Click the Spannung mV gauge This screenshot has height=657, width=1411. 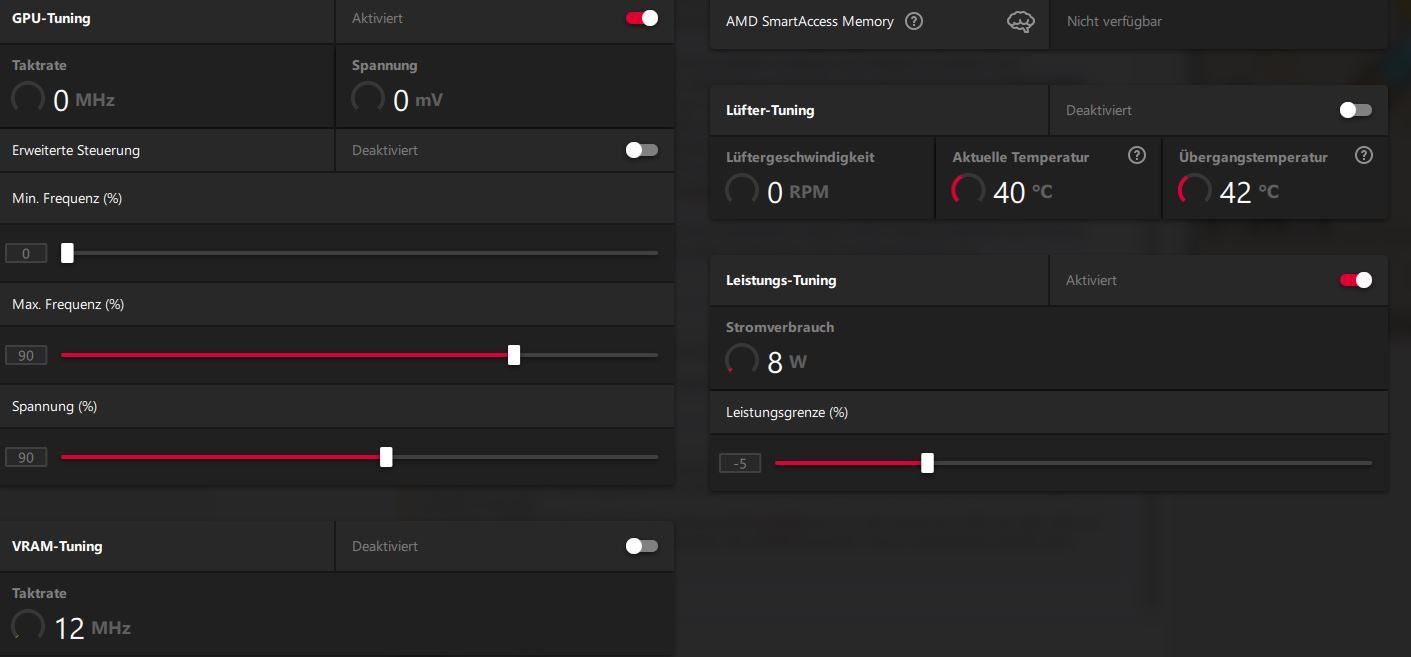368,99
